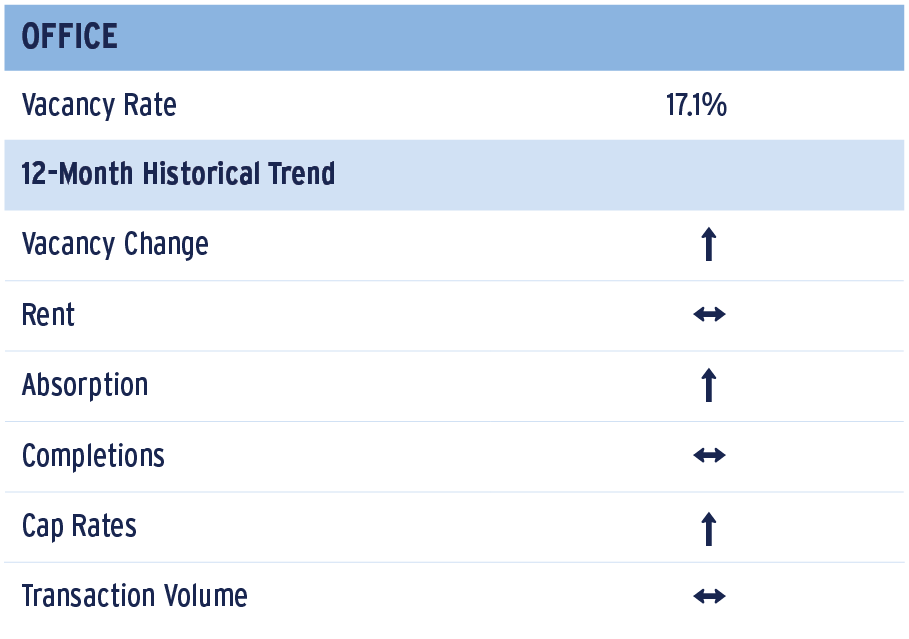Select the Cap Rates up arrow

point(708,529)
